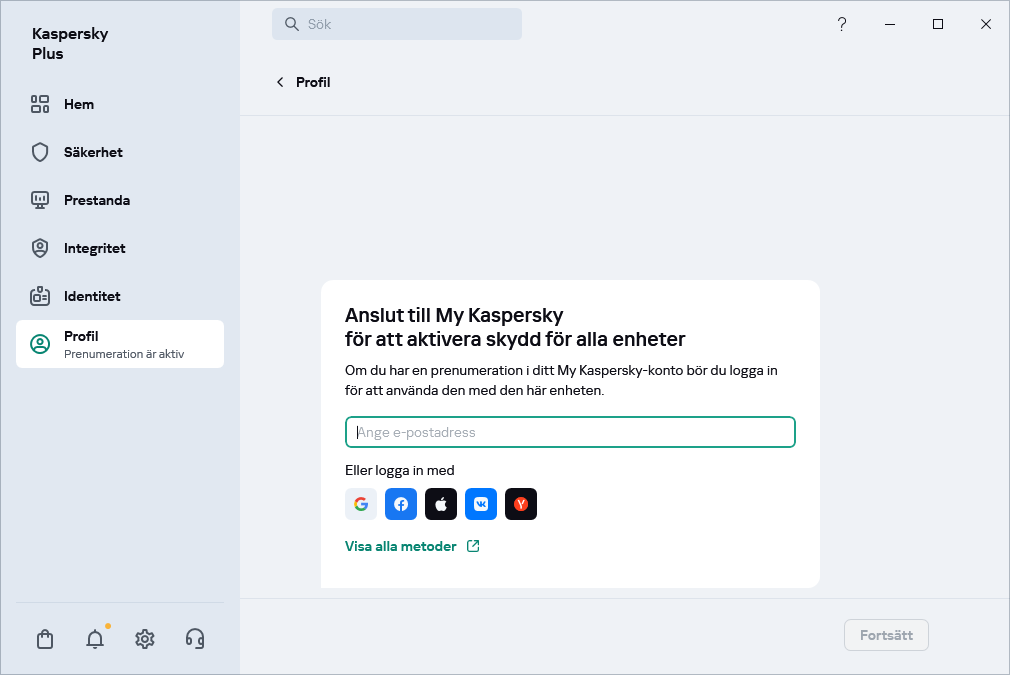
Task: Sign in with the Facebook icon
Action: (x=401, y=504)
